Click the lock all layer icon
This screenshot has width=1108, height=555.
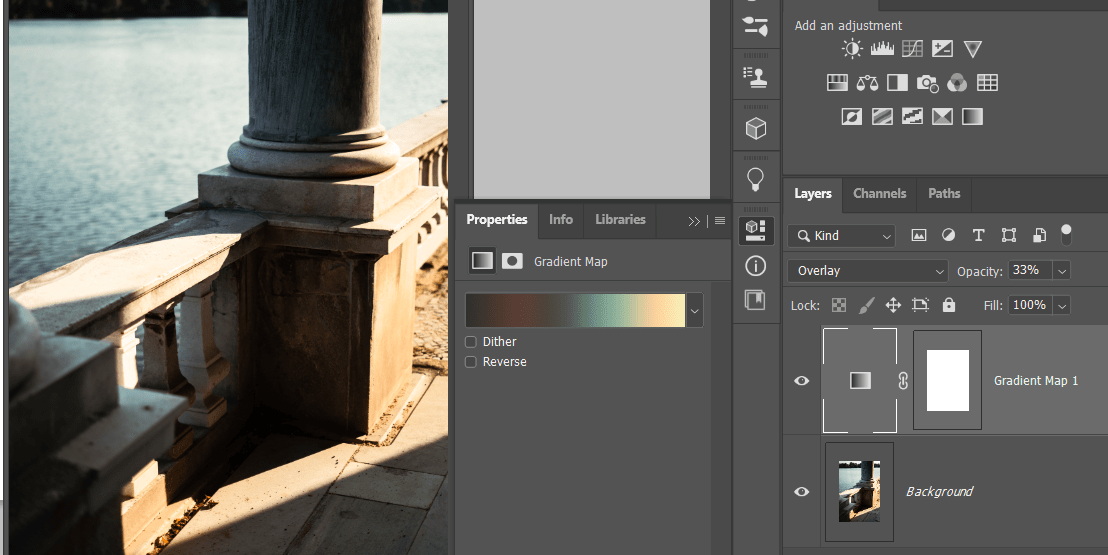click(x=948, y=305)
